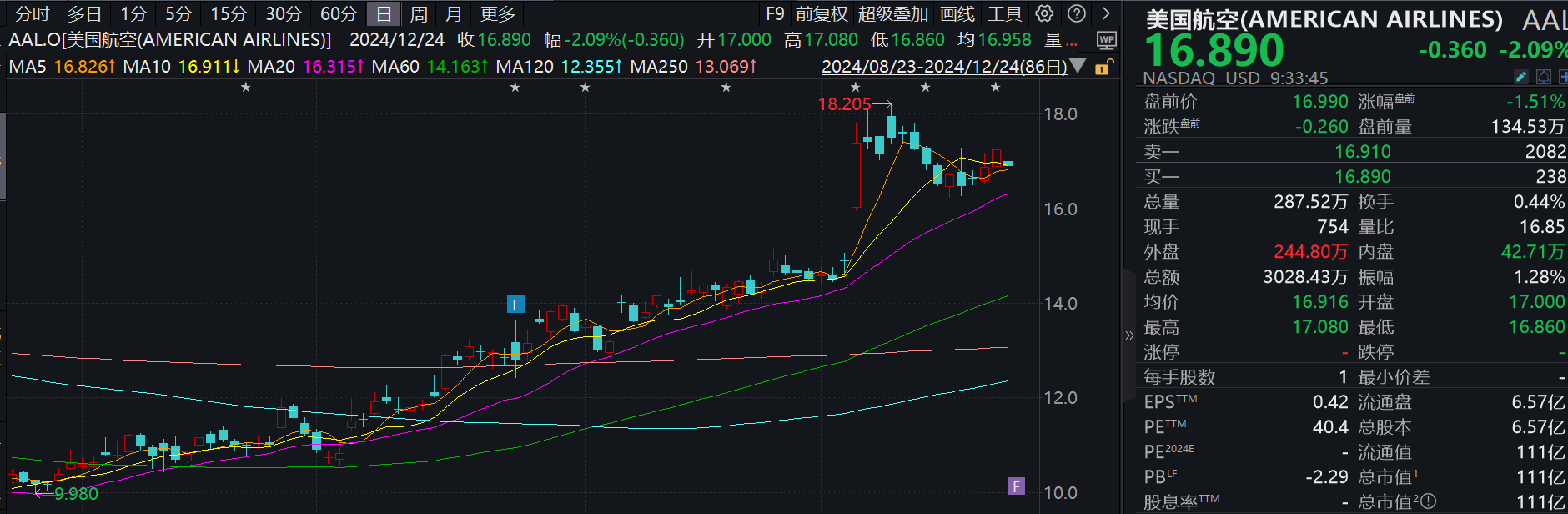Open 超级叠加 overlay tool
Viewport: 1568px width, 514px height.
(893, 14)
